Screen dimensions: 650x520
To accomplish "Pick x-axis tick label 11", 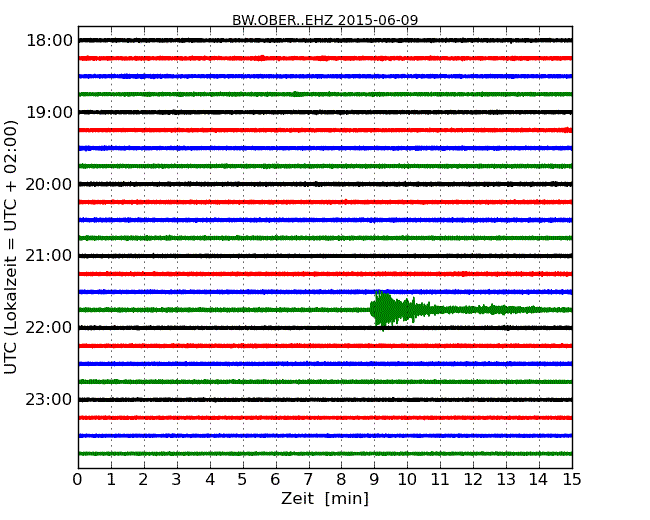I will 440,479.
